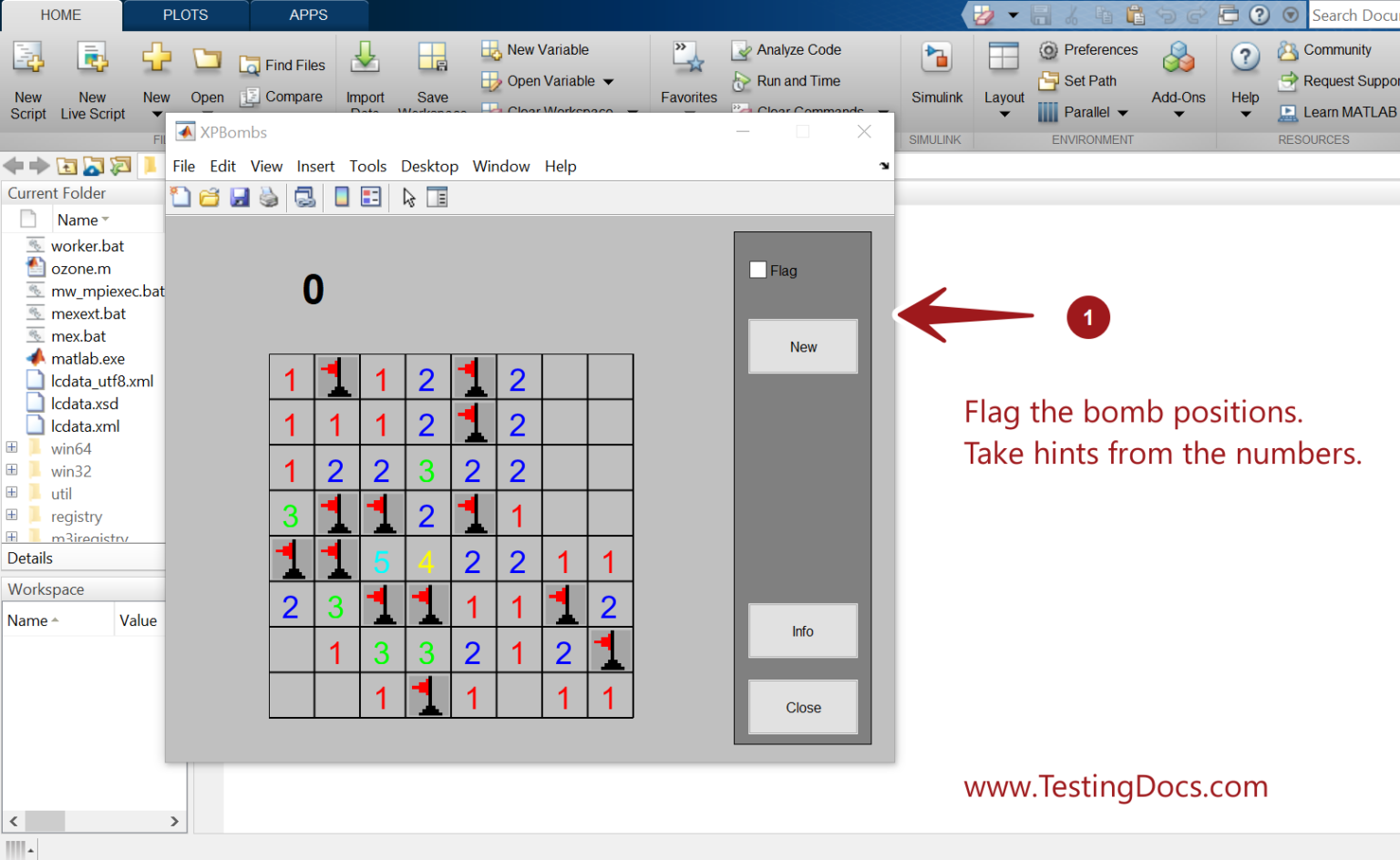Select Analyze Code in the ribbon
Screen dimensions: 1400x860
[795, 49]
